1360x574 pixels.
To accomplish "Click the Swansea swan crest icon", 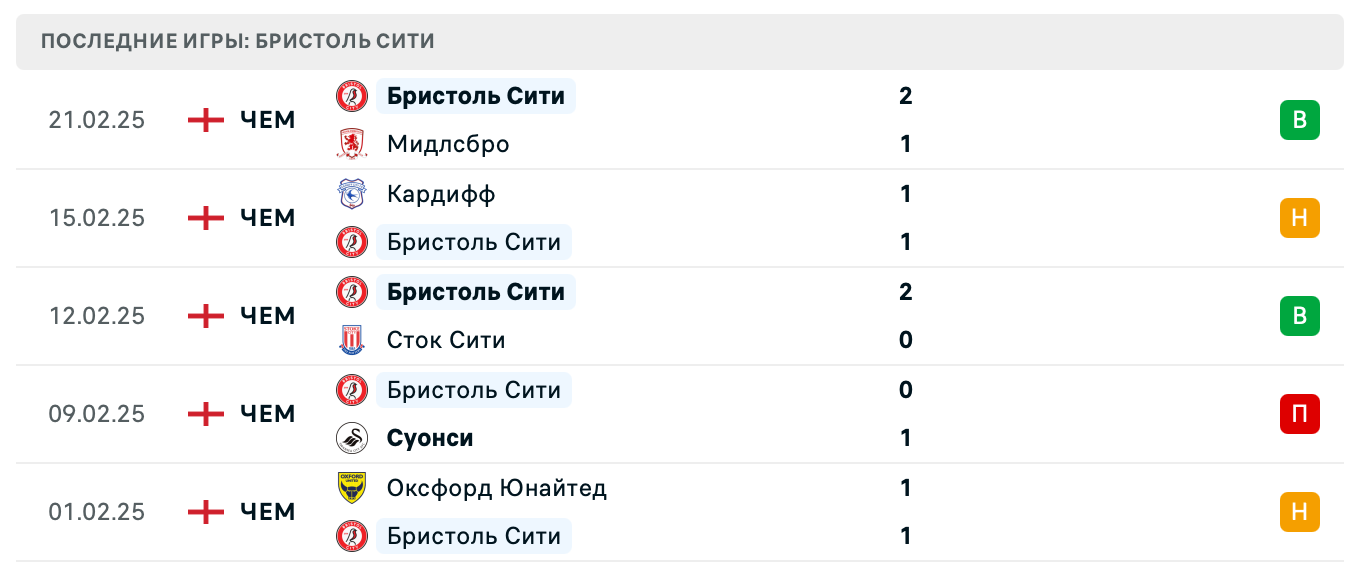I will 352,438.
